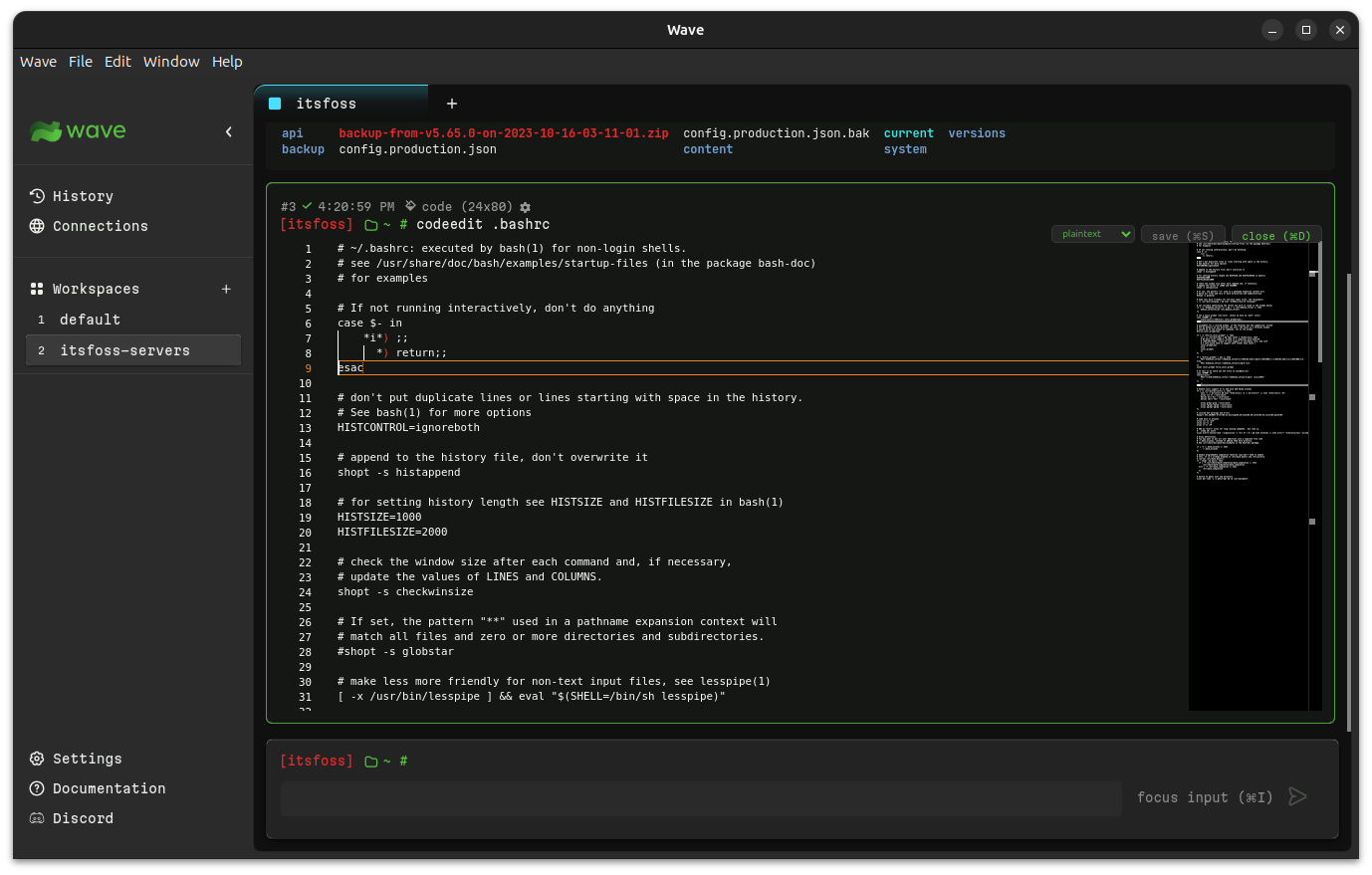The height and width of the screenshot is (875, 1372).
Task: Collapse the sidebar with the chevron
Action: [x=228, y=130]
